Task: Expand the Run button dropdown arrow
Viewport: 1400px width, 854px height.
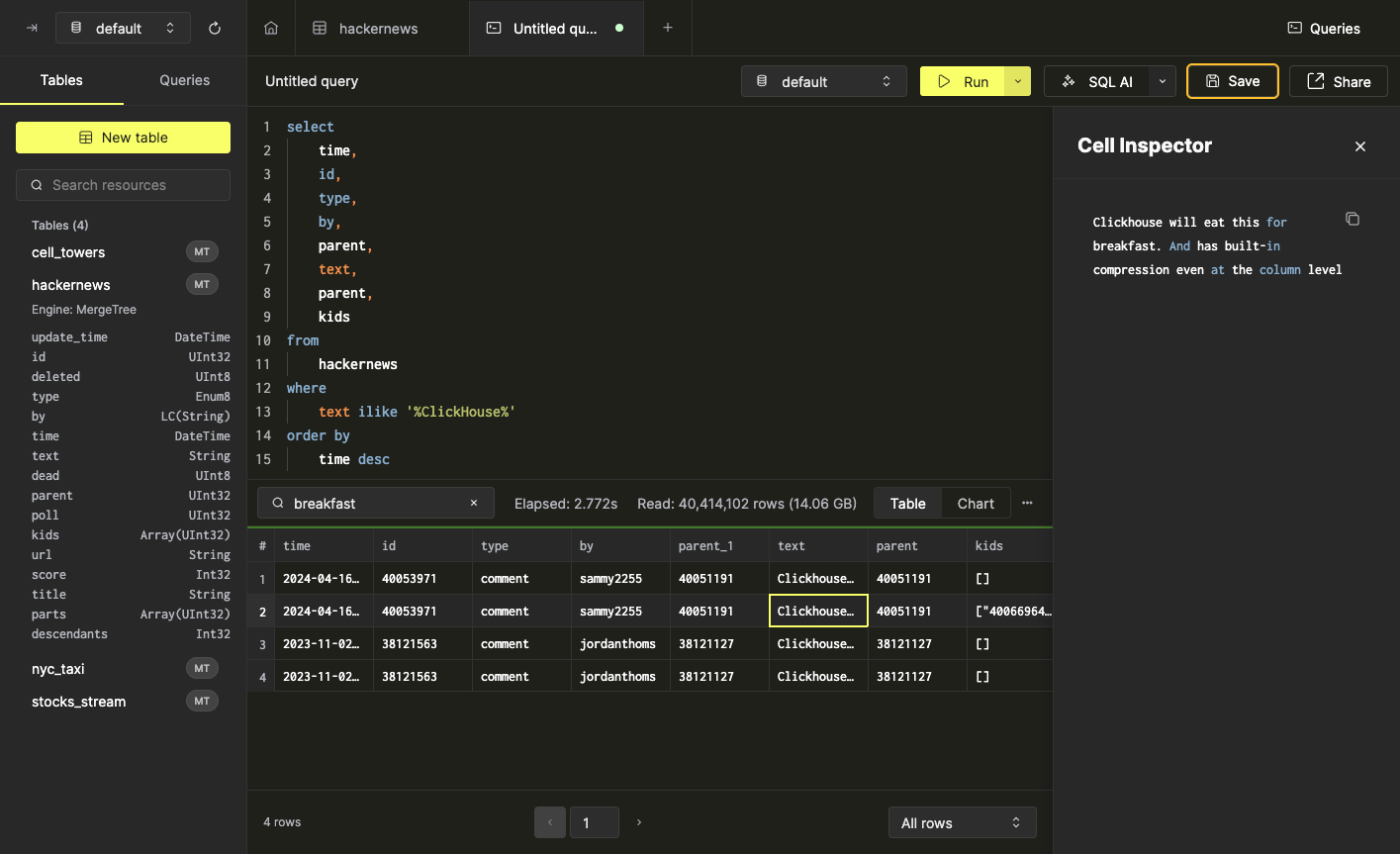Action: click(1018, 82)
